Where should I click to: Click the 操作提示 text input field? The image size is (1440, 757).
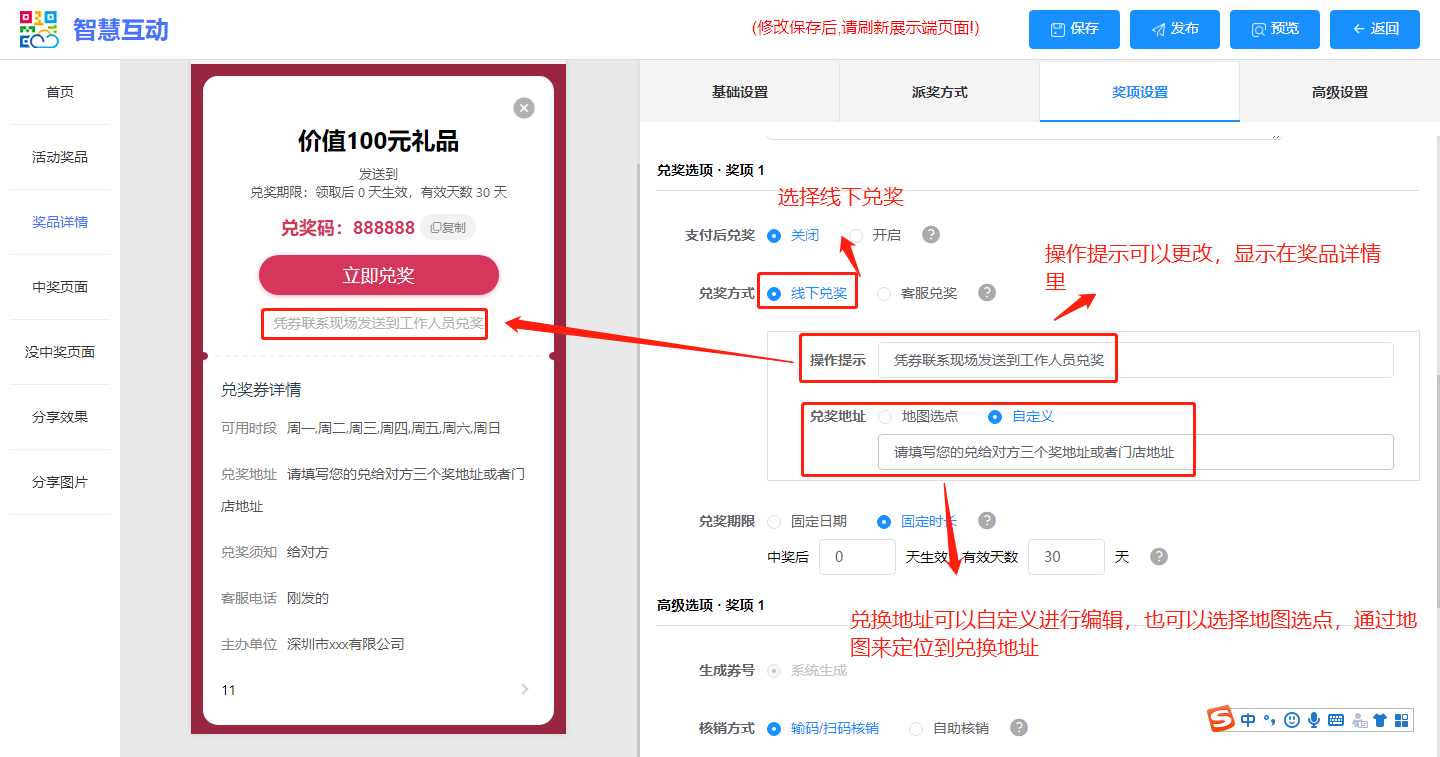pos(1135,360)
